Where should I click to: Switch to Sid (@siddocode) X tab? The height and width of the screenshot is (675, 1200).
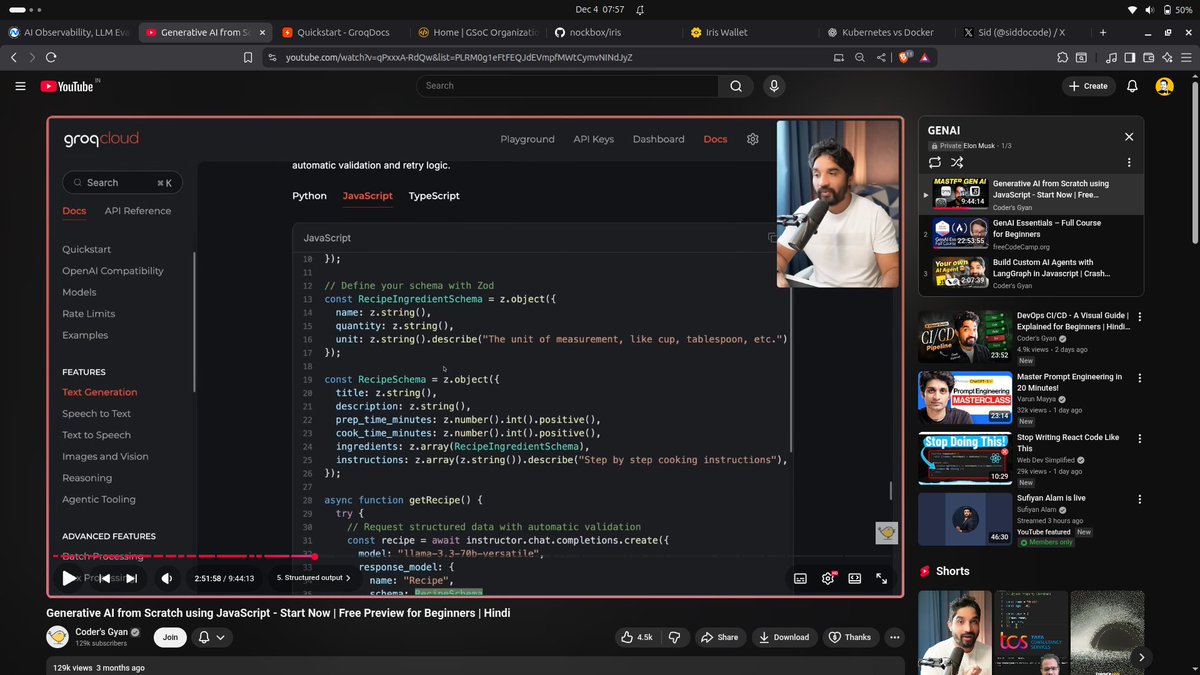tap(1019, 32)
